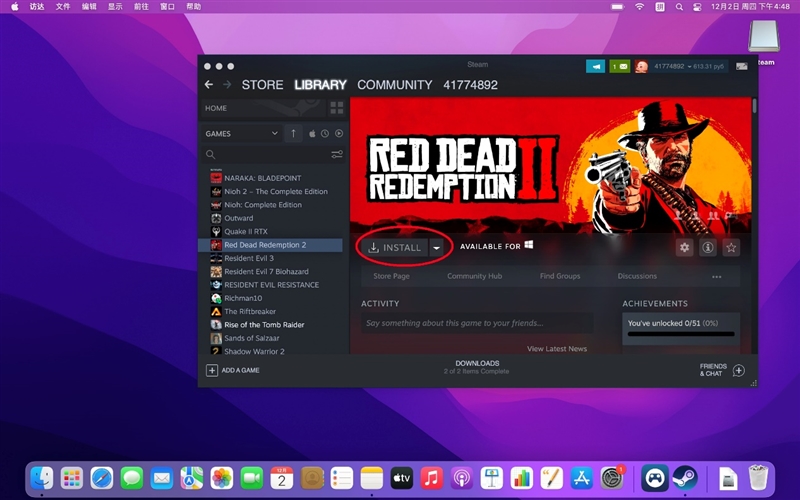Toggle the ready-to-play filter icon

click(339, 134)
